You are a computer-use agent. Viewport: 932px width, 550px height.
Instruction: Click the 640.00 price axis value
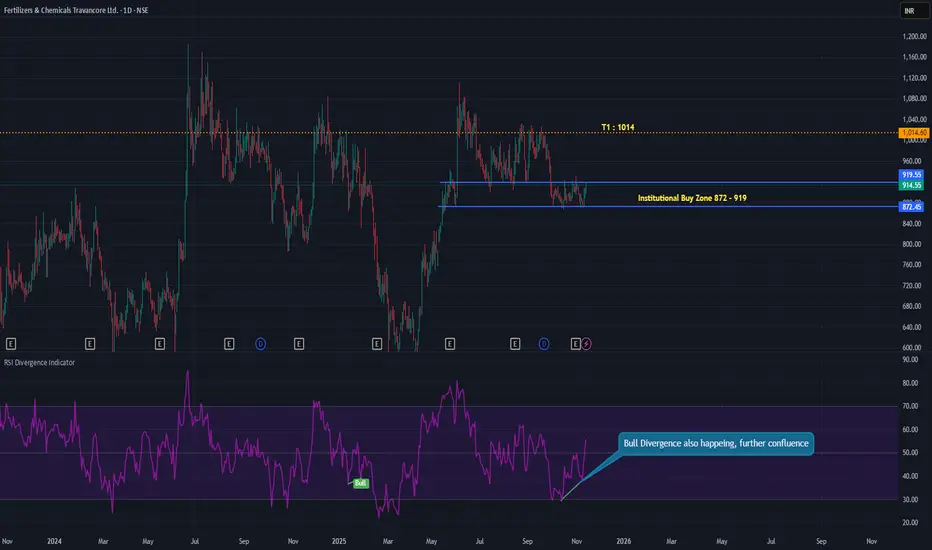[914, 327]
